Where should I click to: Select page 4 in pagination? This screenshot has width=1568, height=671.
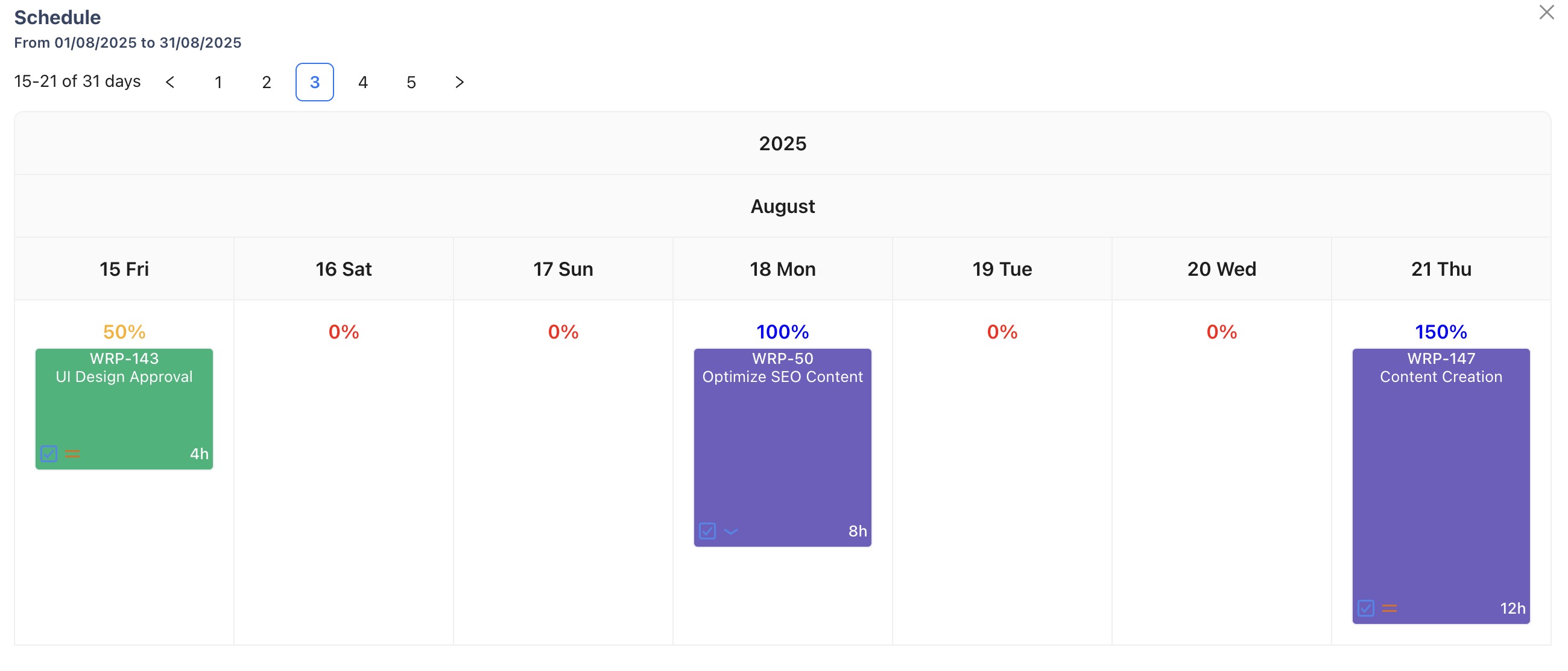[363, 82]
